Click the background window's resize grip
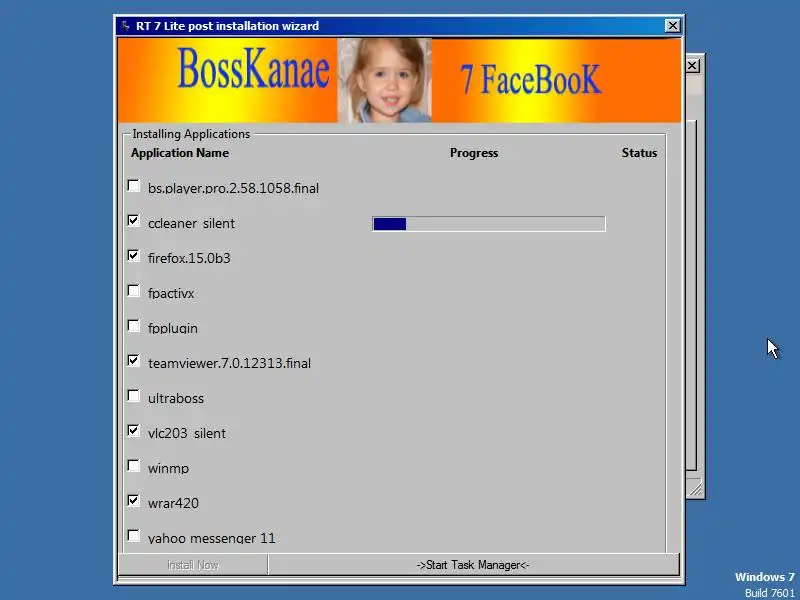The height and width of the screenshot is (600, 800). [695, 488]
